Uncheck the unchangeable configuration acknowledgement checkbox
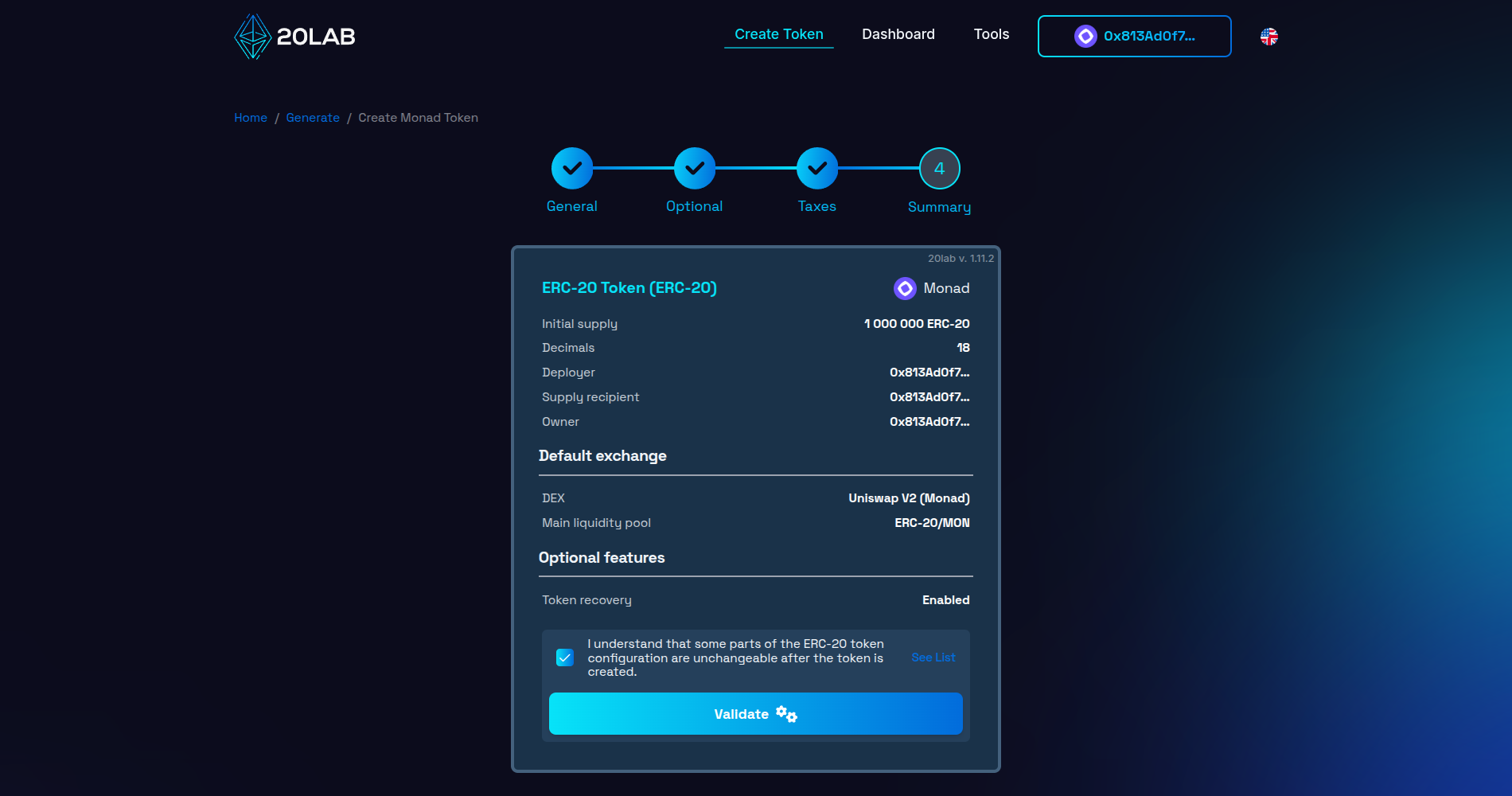Screen dimensions: 1512x796 (565, 657)
